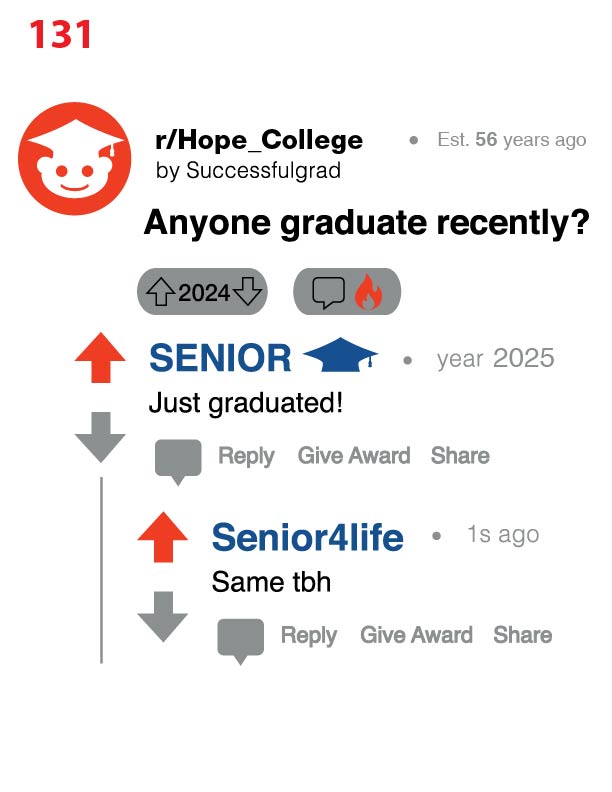Image resolution: width=612 pixels, height=792 pixels.
Task: Give Award to SENIOR's comment
Action: click(354, 456)
